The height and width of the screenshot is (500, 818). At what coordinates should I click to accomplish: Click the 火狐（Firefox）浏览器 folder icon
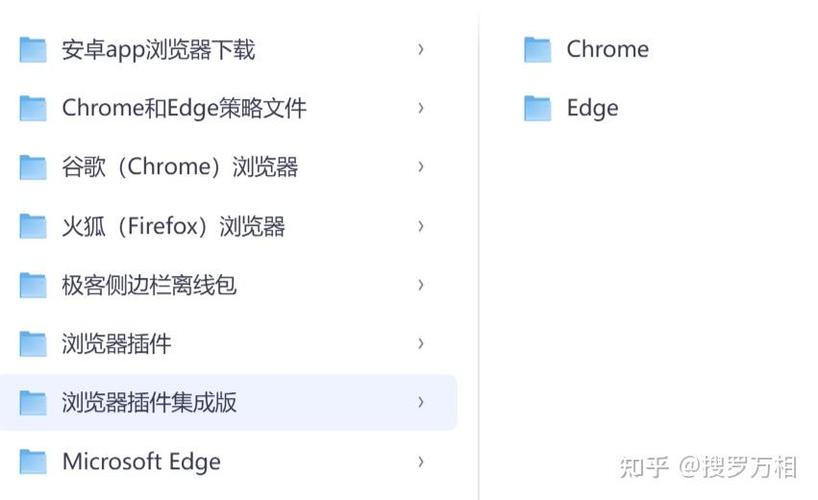(x=33, y=227)
